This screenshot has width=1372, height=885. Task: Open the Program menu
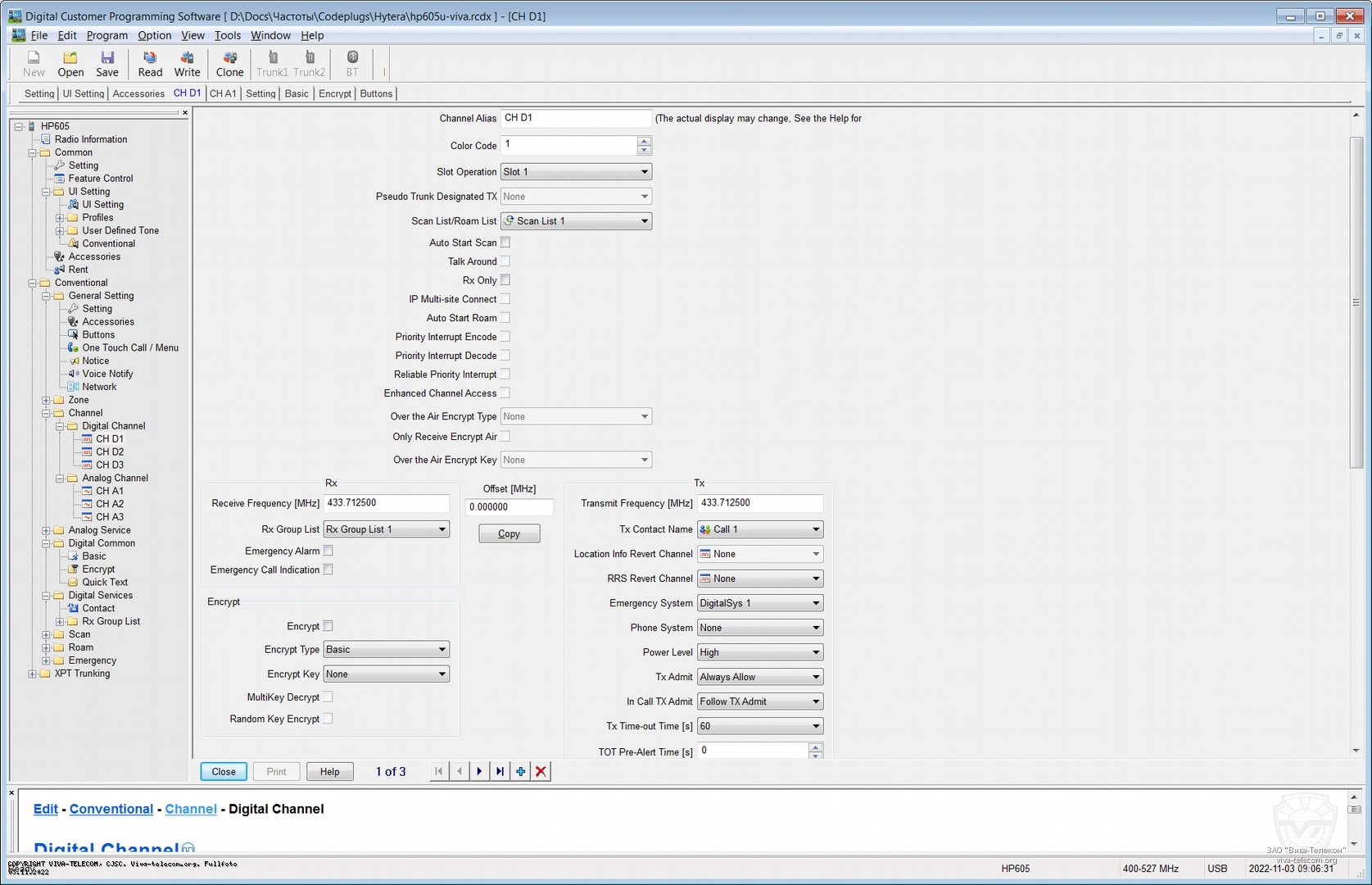click(107, 35)
